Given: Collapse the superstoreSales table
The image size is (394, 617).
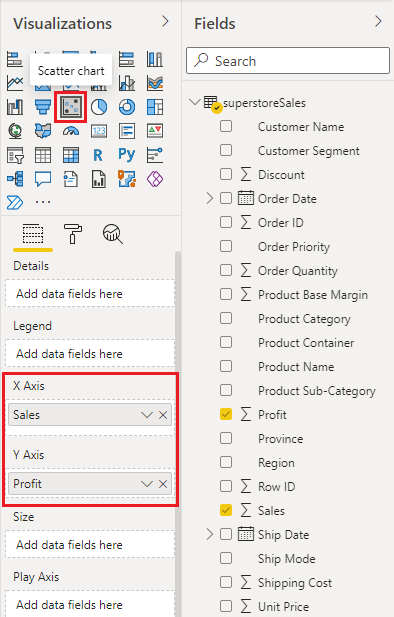Looking at the screenshot, I should tap(194, 102).
